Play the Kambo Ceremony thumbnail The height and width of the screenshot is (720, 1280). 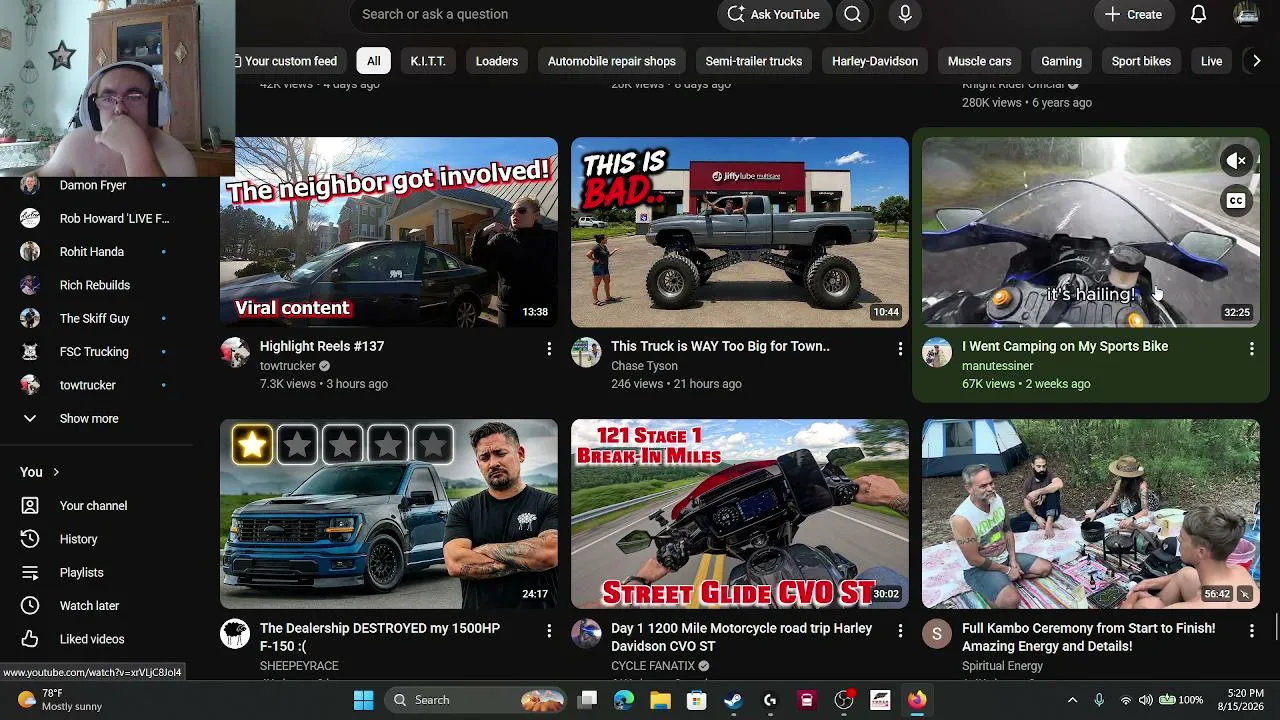(1091, 514)
